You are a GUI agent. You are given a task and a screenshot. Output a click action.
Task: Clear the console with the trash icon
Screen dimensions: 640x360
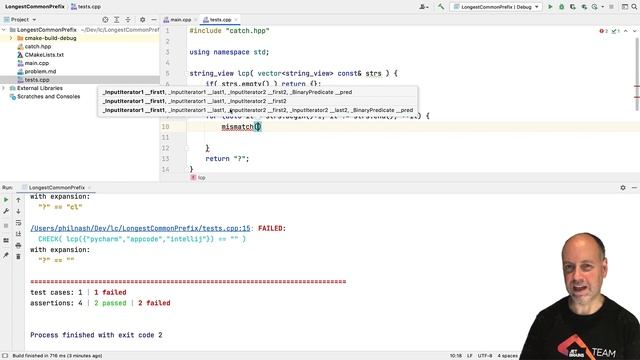pyautogui.click(x=18, y=257)
